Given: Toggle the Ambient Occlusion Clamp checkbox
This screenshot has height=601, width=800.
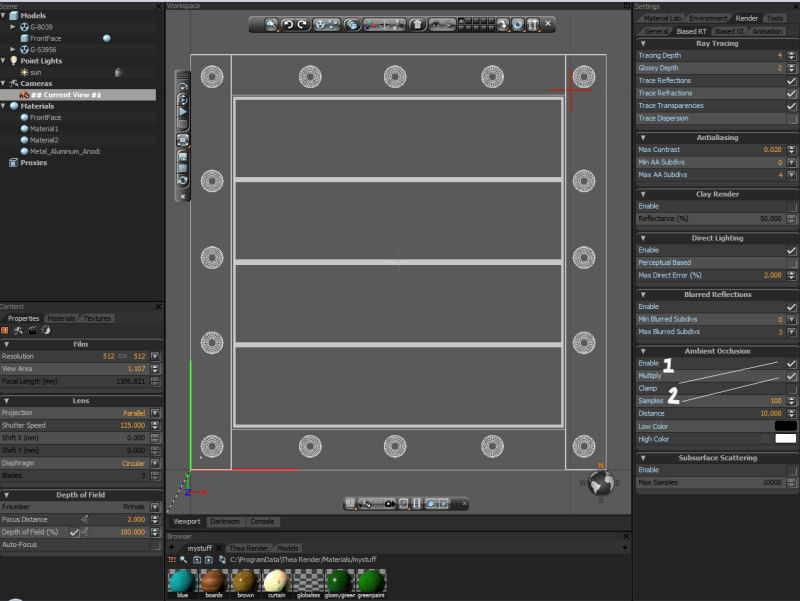Looking at the screenshot, I should [792, 388].
